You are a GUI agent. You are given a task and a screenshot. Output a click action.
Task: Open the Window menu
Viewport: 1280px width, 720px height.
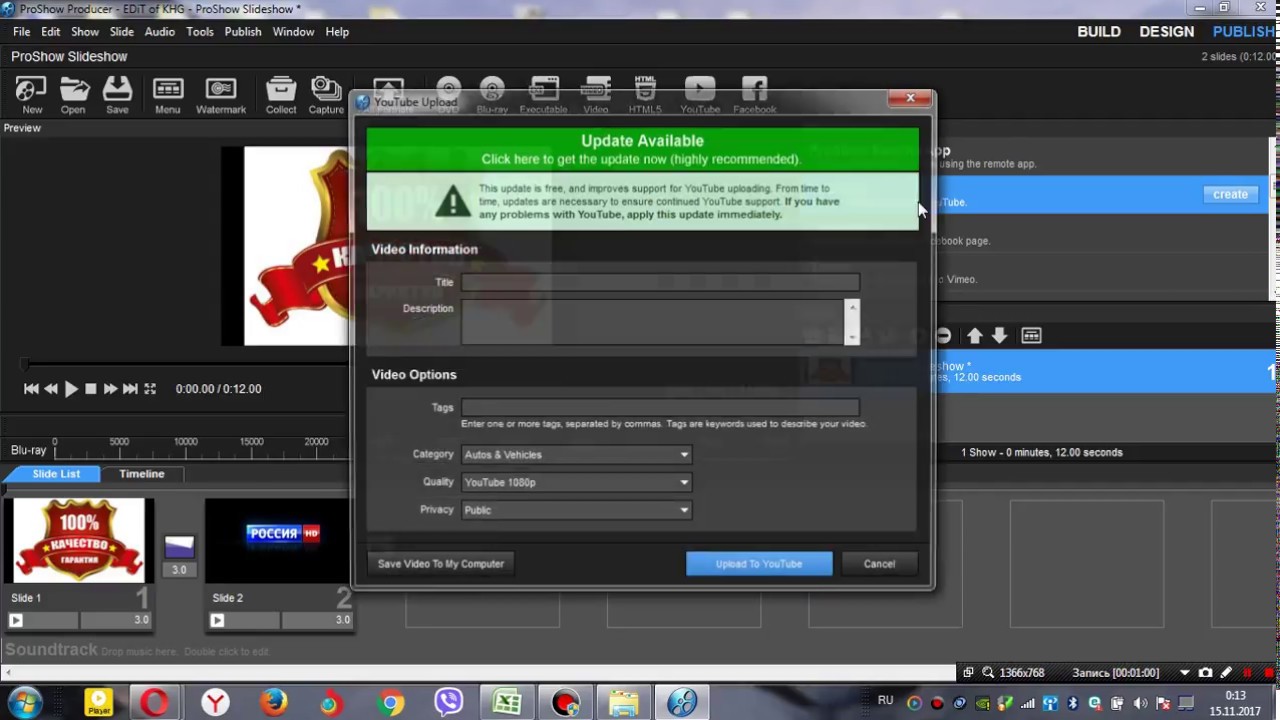(294, 32)
